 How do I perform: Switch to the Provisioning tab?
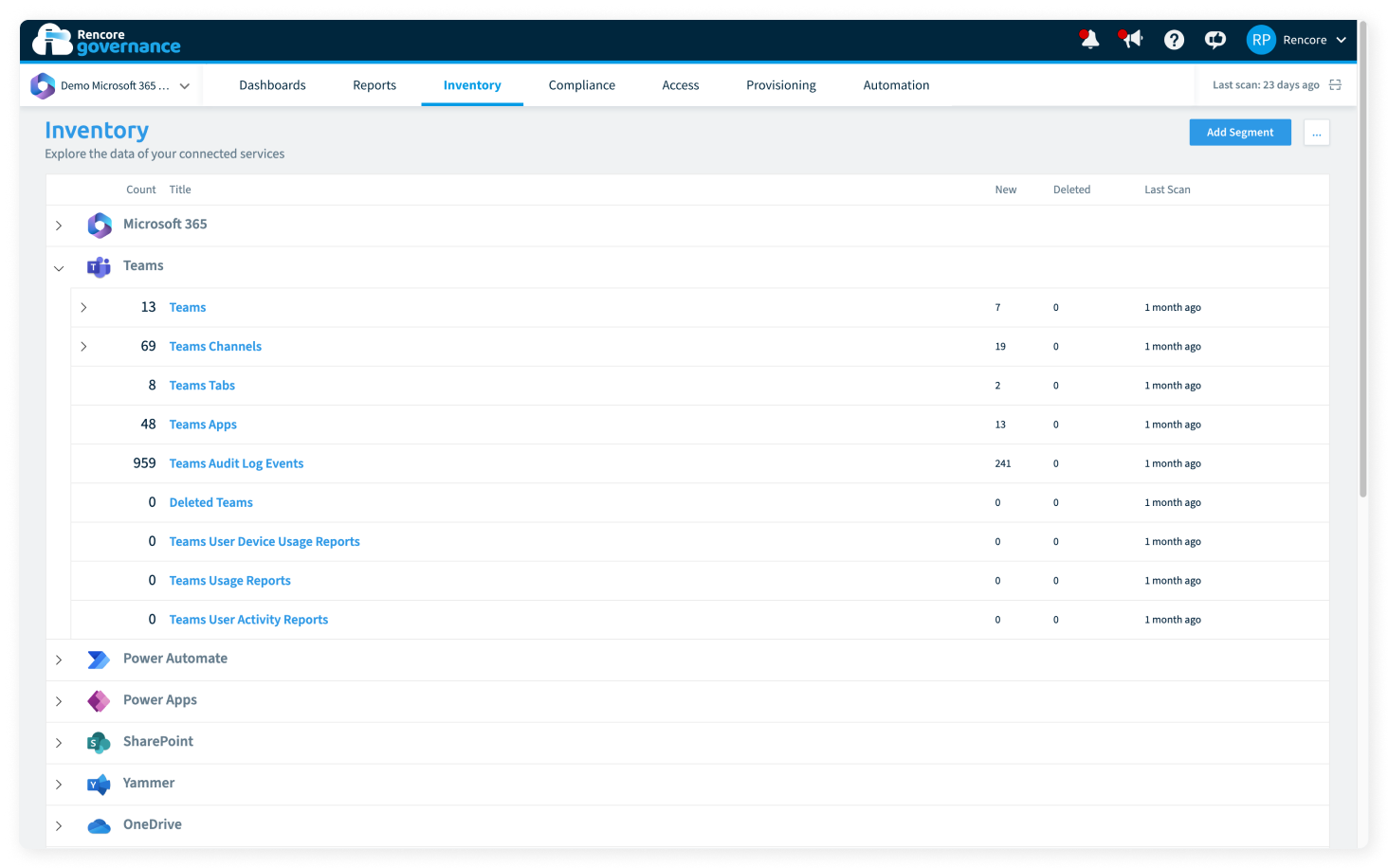[x=781, y=85]
